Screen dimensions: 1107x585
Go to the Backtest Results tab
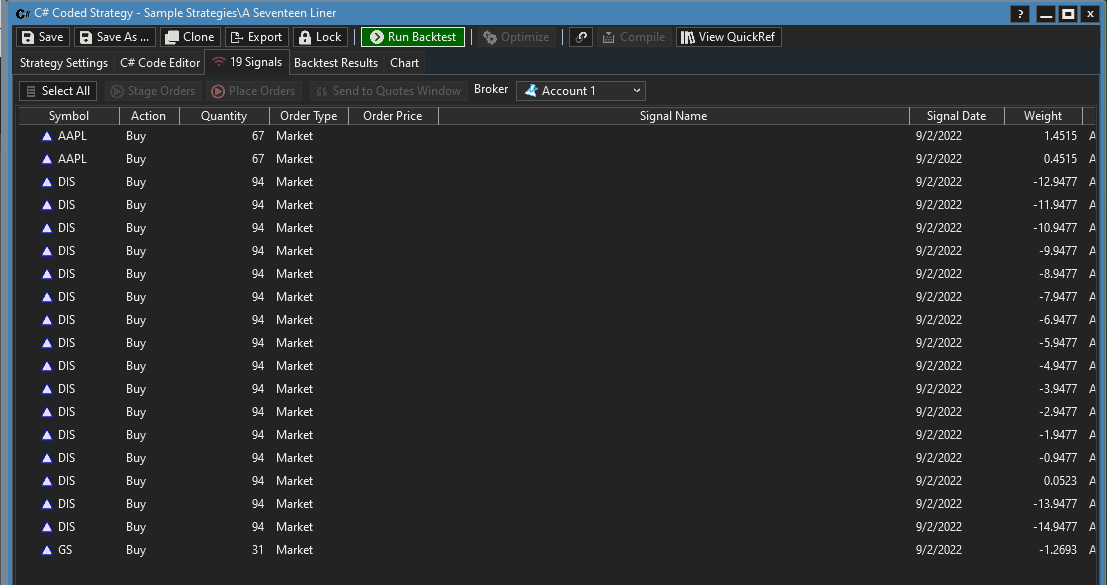[x=336, y=63]
